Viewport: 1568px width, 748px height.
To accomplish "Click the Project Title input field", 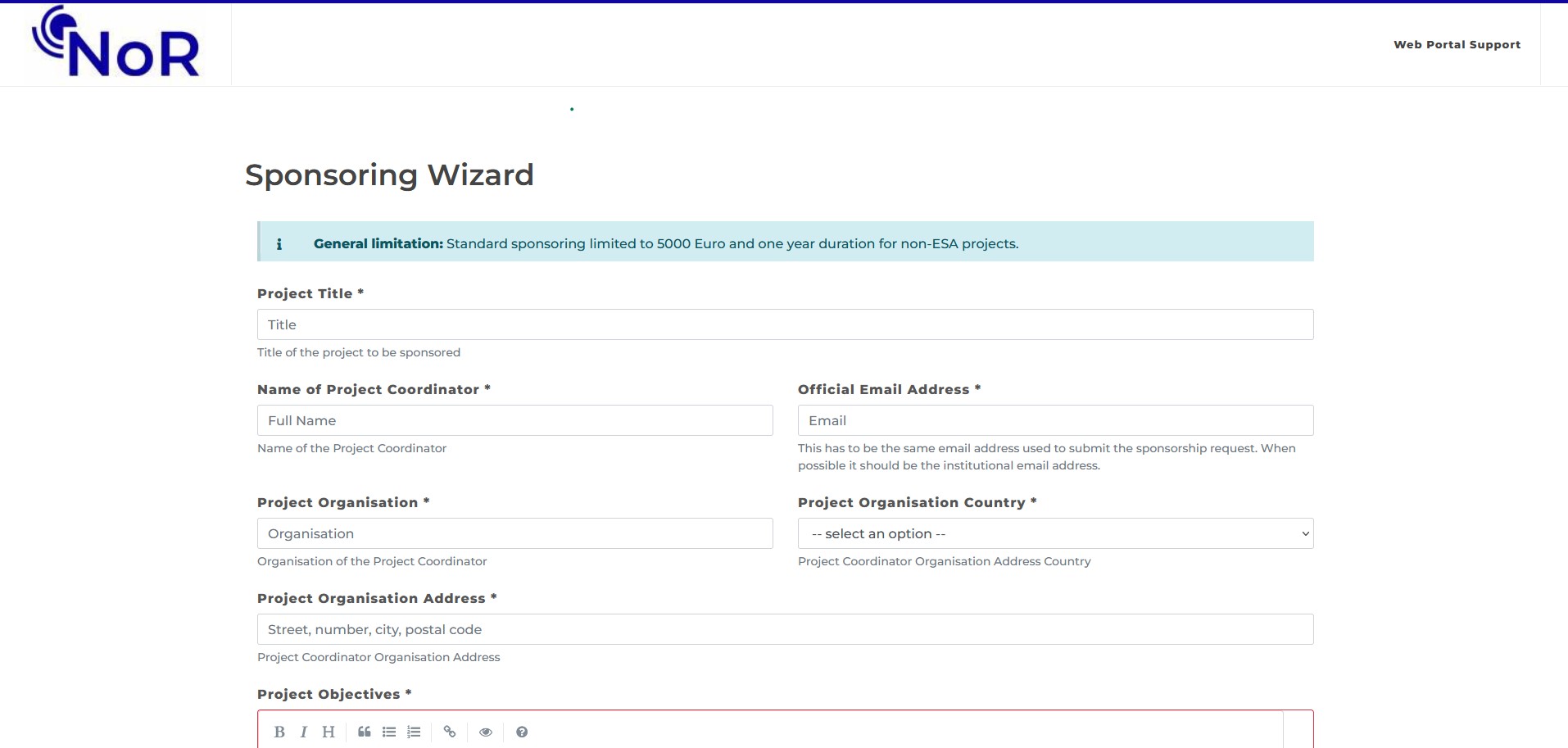I will click(785, 324).
